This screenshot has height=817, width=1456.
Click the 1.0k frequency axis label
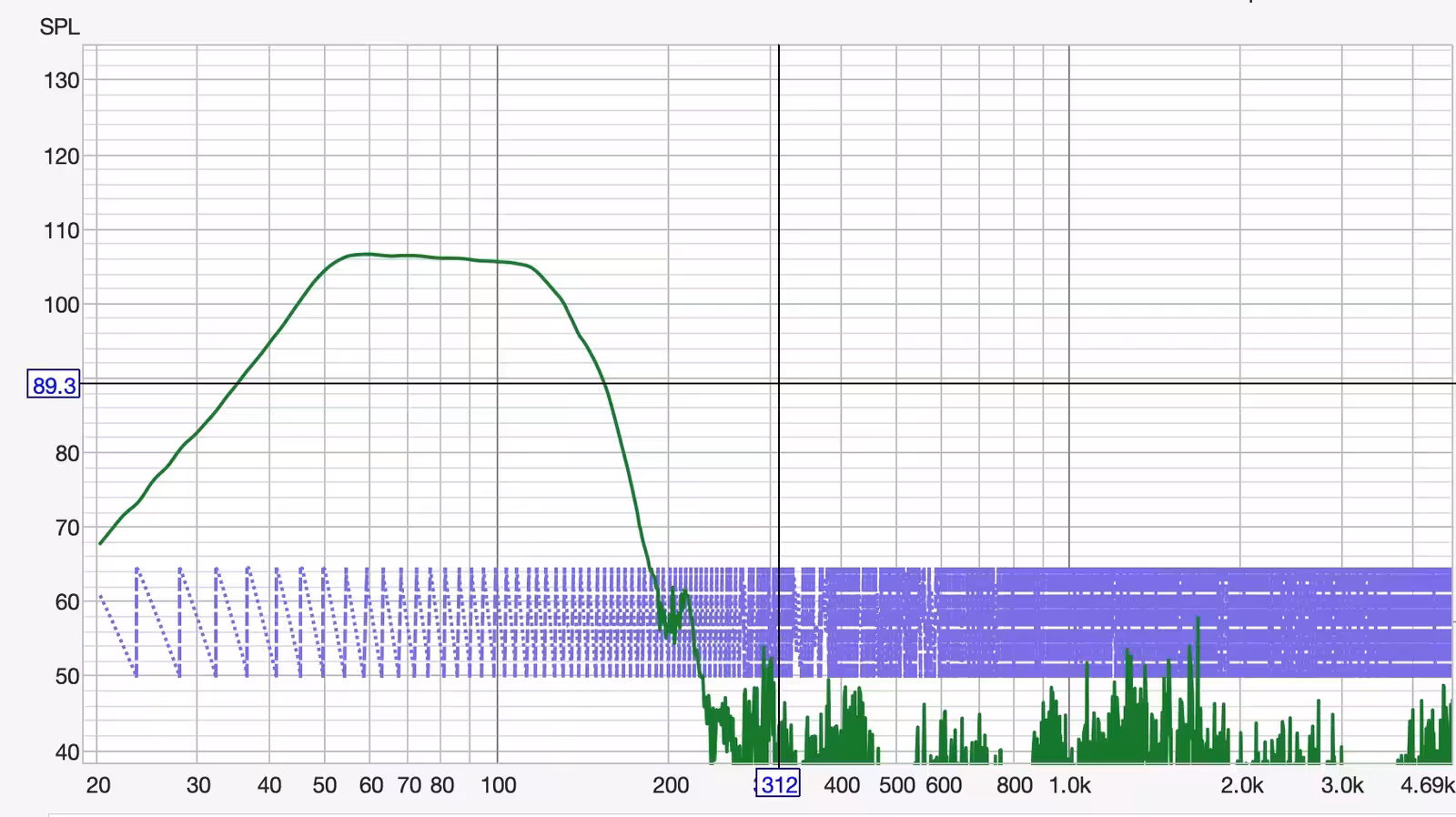click(x=1070, y=785)
